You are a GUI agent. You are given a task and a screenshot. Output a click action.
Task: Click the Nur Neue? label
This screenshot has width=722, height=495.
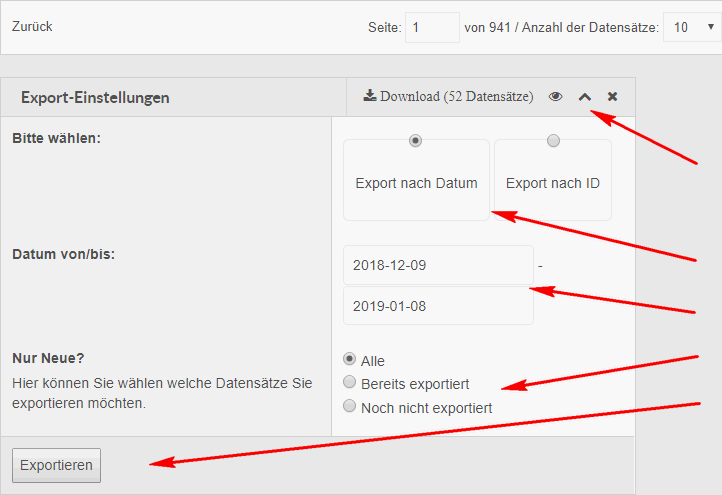tap(46, 358)
